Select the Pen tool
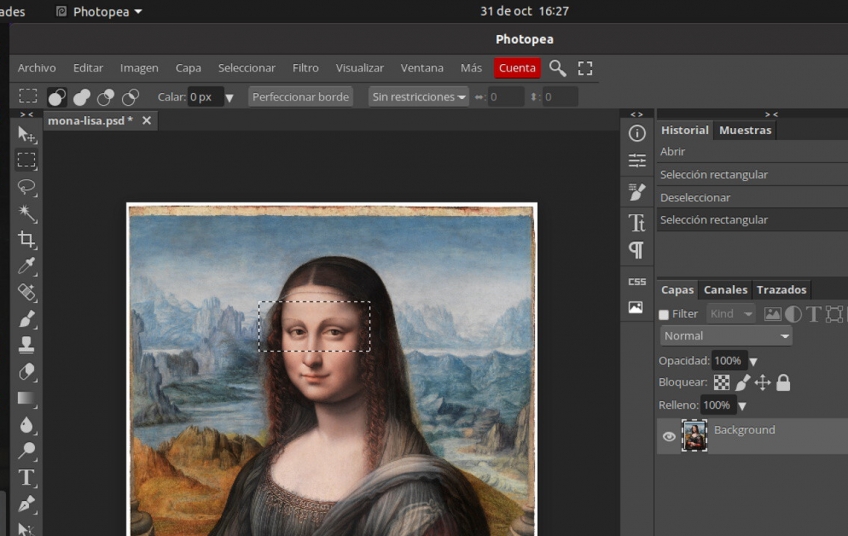 (x=26, y=504)
